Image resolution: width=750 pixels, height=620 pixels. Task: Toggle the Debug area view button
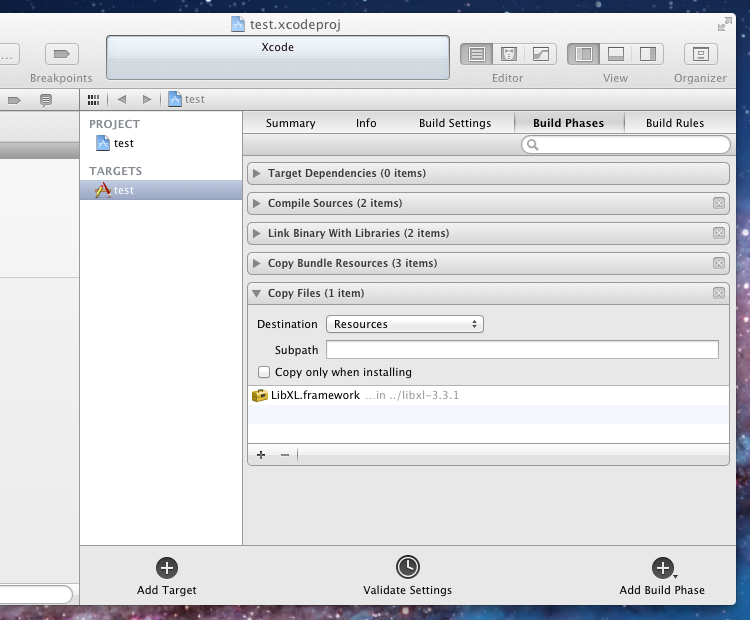pos(616,54)
